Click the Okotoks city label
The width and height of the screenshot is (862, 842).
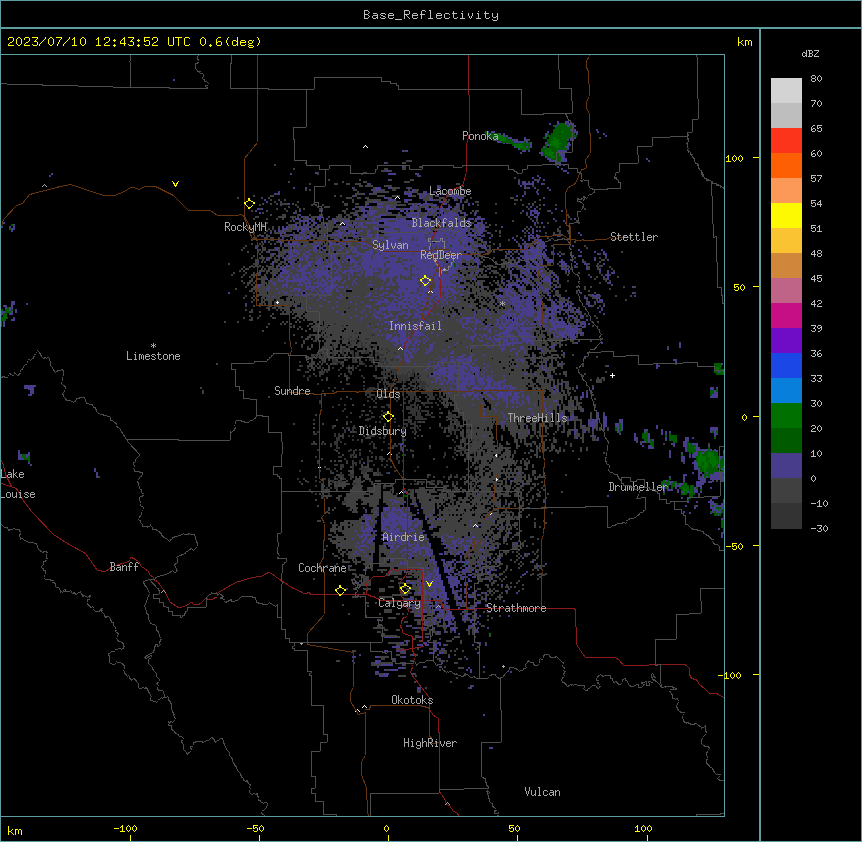click(412, 700)
